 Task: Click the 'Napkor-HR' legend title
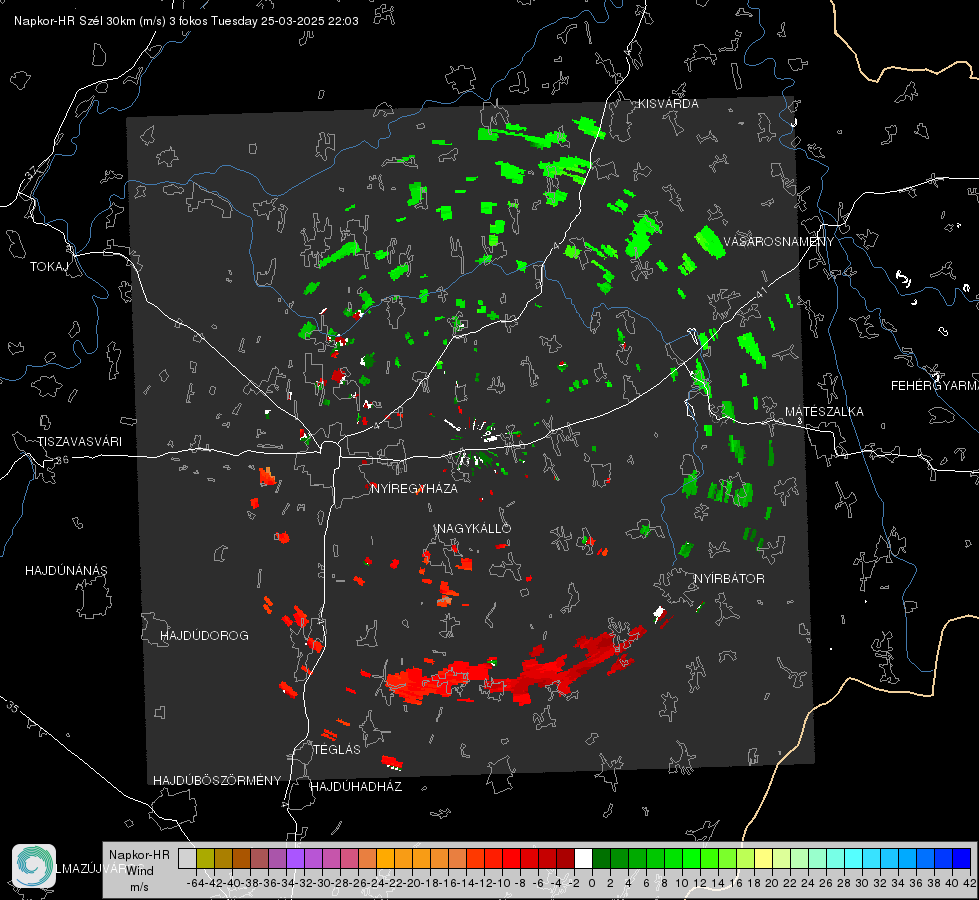coord(139,855)
